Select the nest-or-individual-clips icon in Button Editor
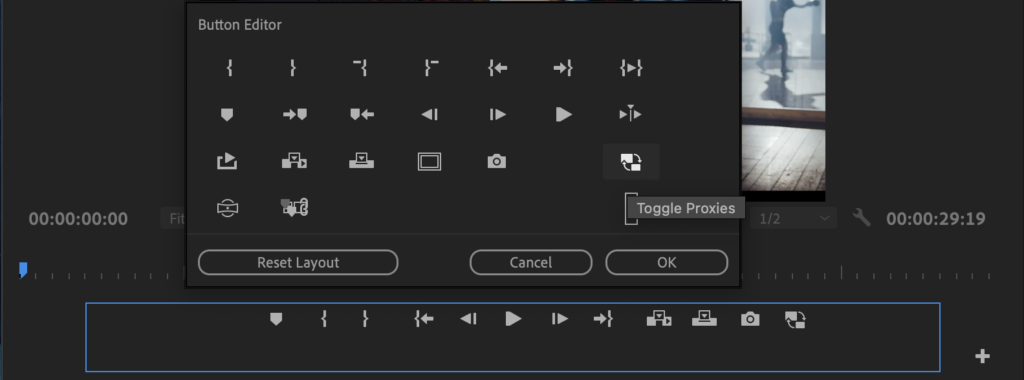This screenshot has width=1024, height=380. [294, 208]
